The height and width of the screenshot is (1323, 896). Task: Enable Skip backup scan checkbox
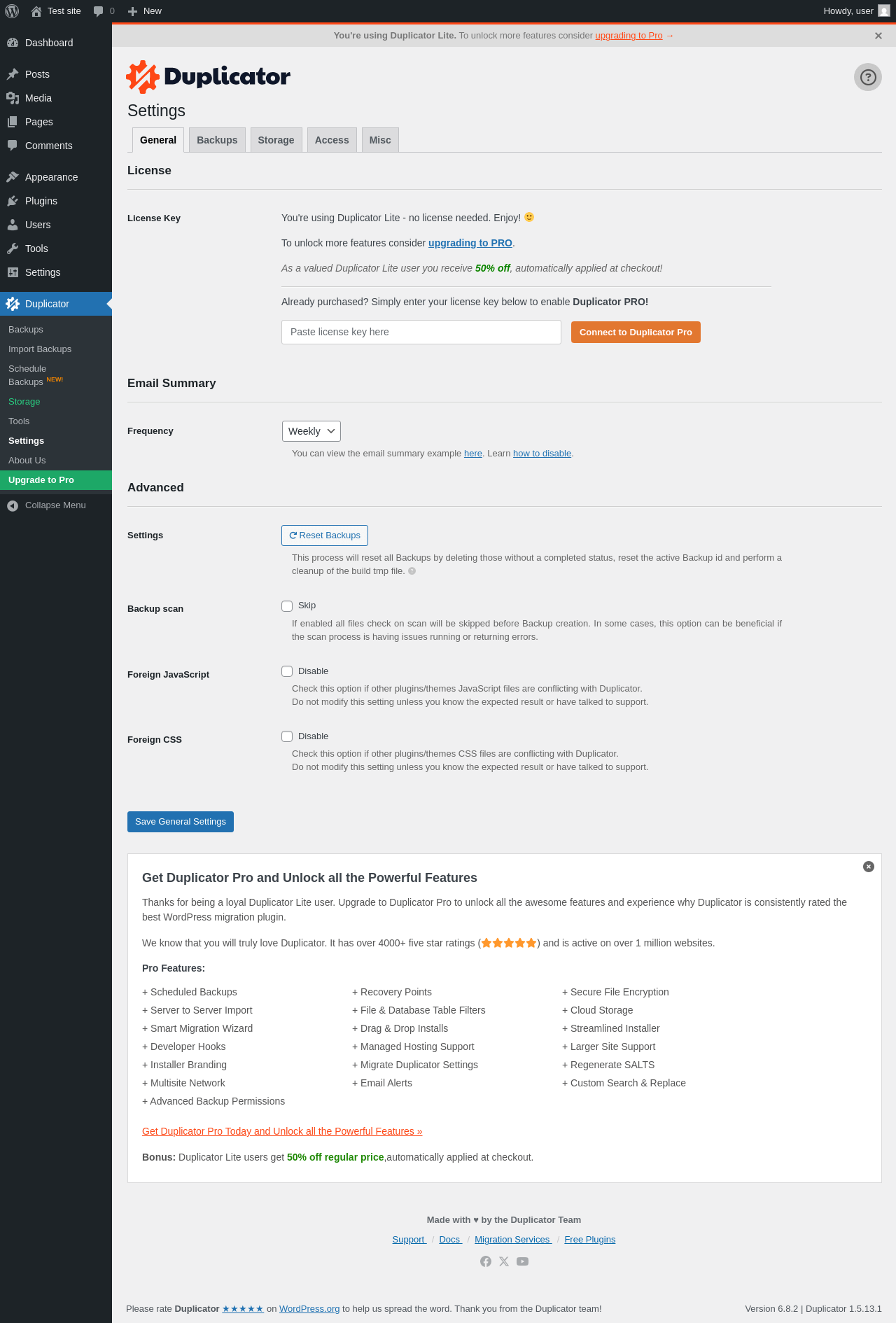(287, 606)
